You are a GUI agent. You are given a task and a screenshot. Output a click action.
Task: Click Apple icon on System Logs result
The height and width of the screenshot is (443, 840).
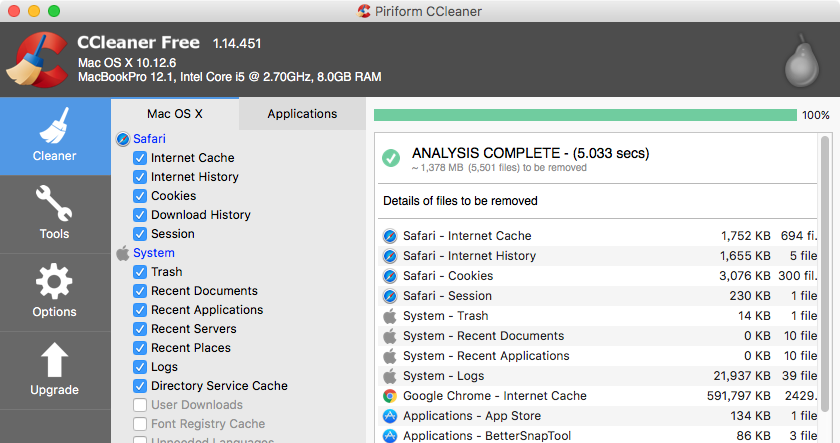coord(390,376)
